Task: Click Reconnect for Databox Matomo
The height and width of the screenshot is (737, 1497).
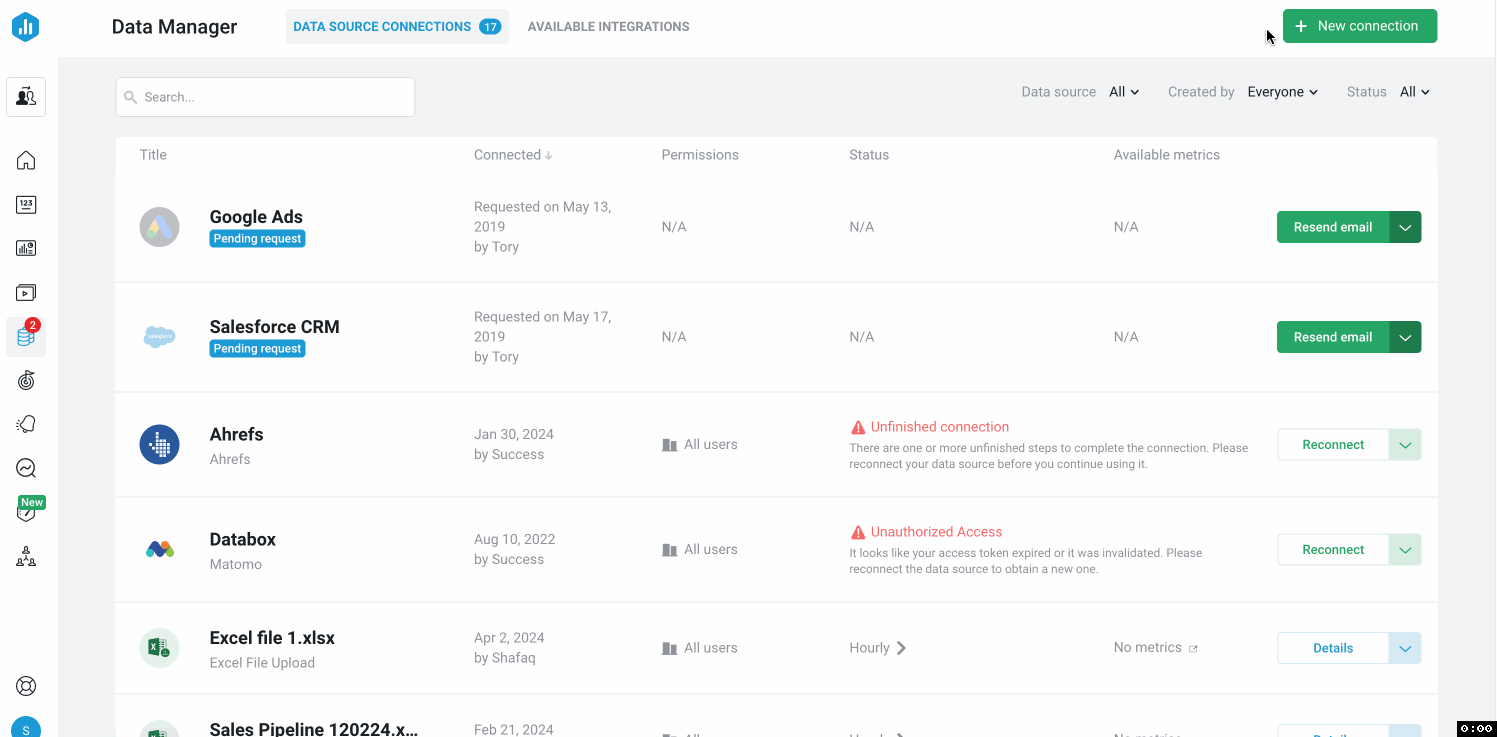Action: click(x=1332, y=550)
